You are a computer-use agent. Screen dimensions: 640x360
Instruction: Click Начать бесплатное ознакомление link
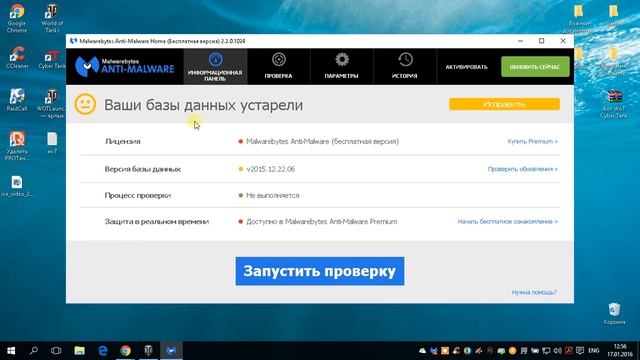click(507, 222)
